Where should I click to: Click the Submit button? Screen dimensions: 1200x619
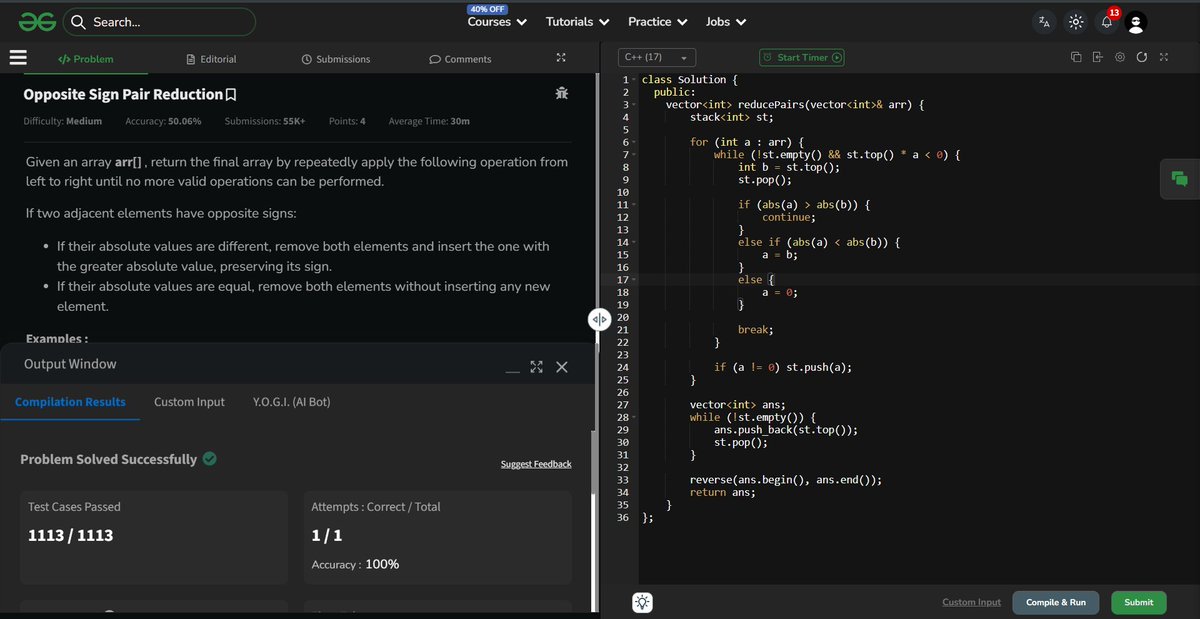click(1138, 602)
